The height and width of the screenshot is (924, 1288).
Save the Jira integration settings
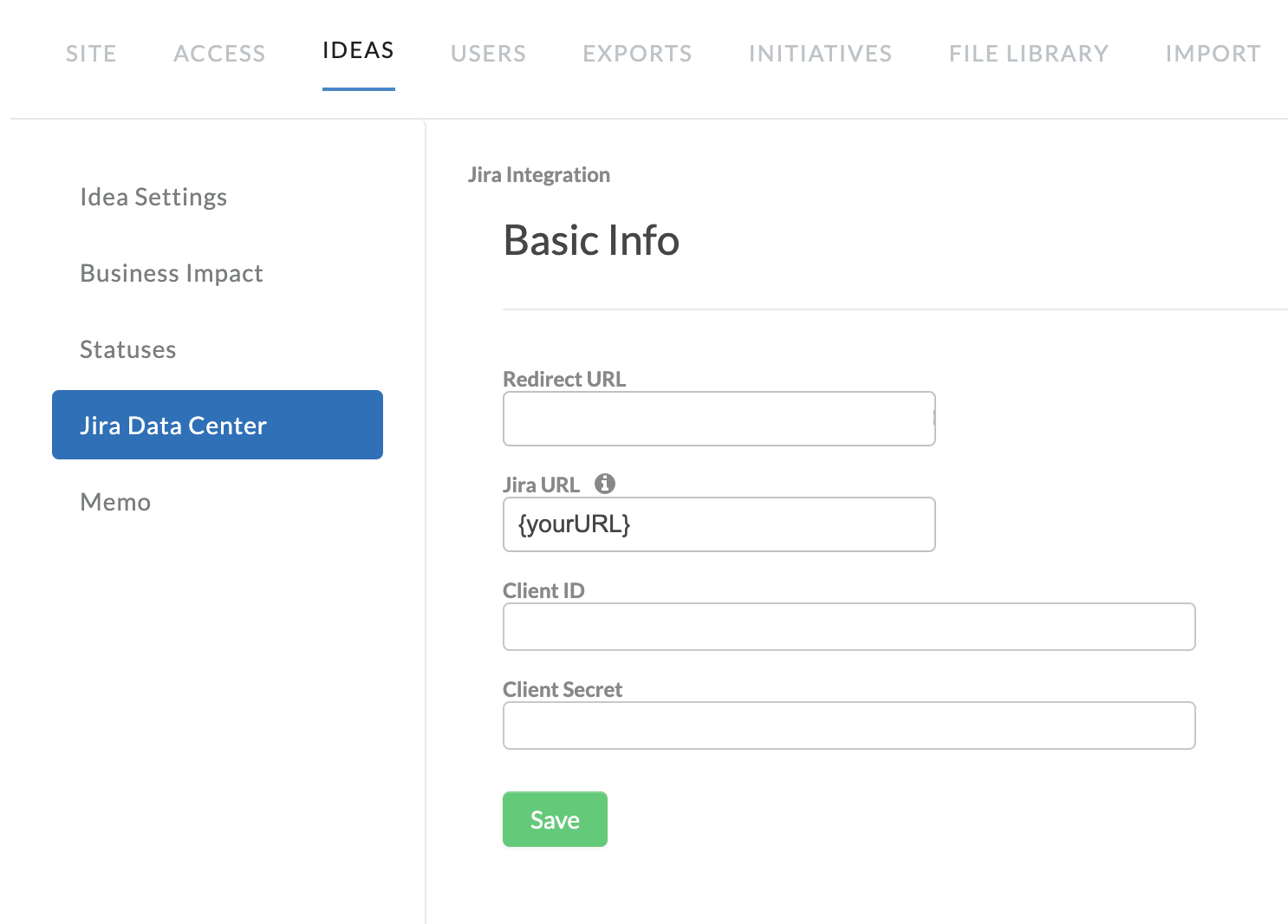[555, 819]
